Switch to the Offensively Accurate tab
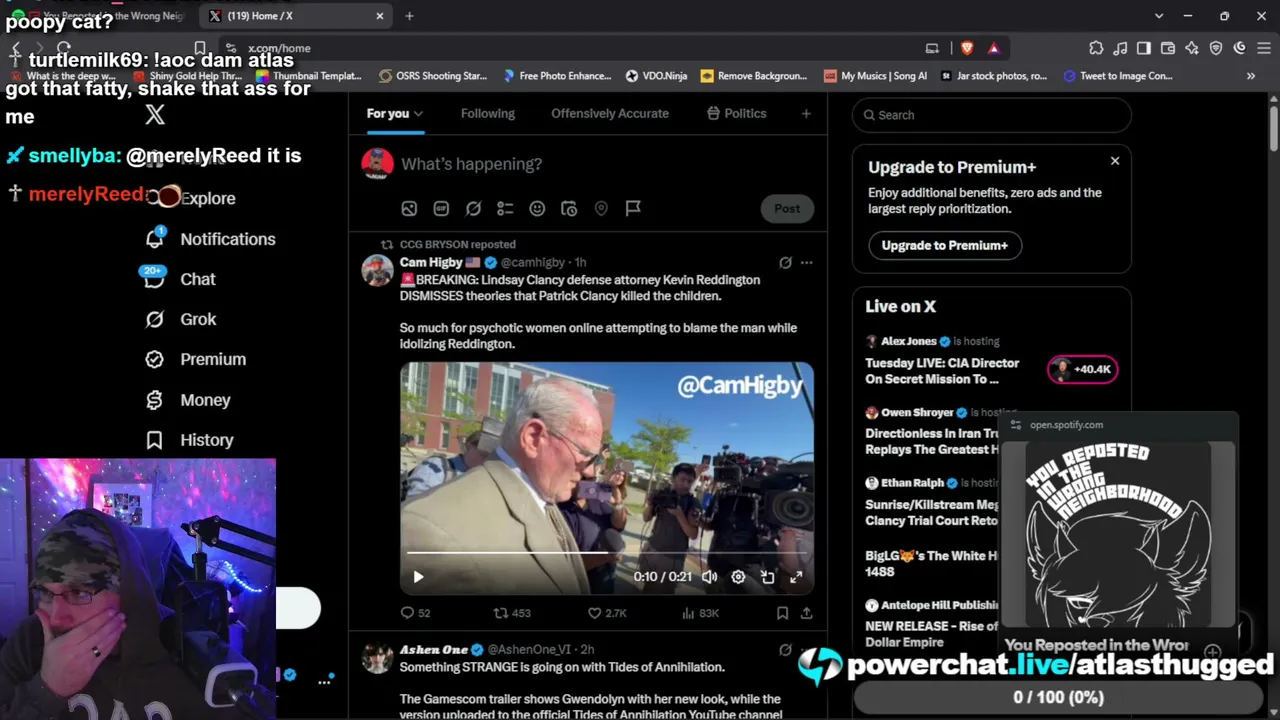 (610, 113)
